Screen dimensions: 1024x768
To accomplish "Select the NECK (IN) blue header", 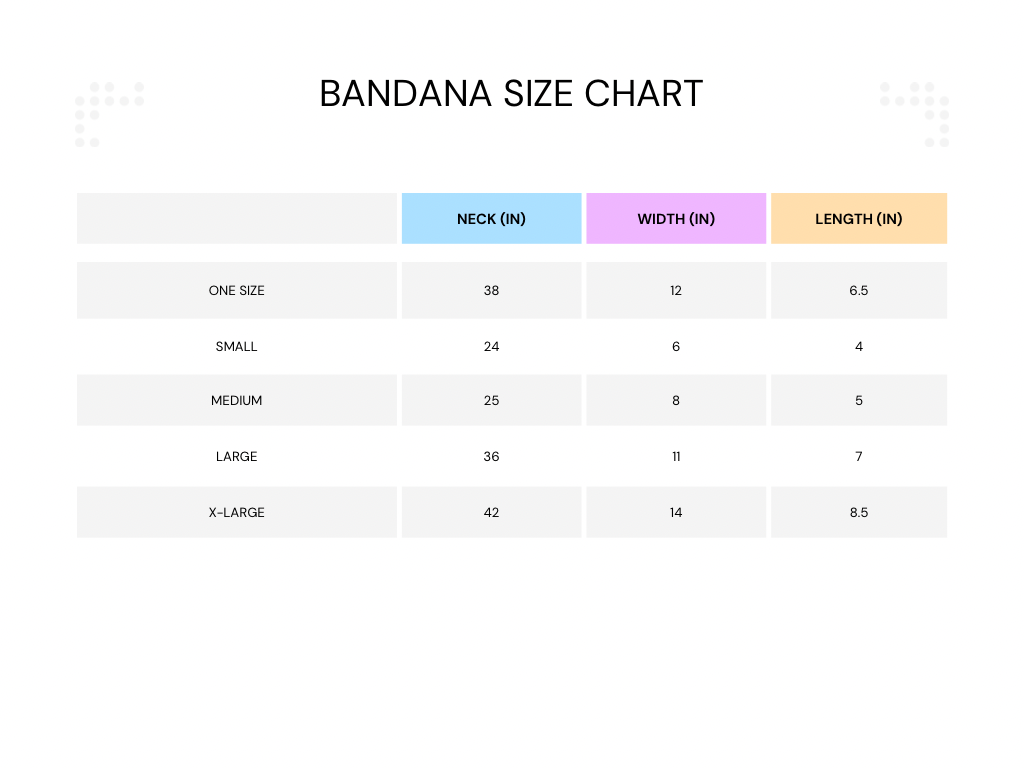I will pos(491,219).
